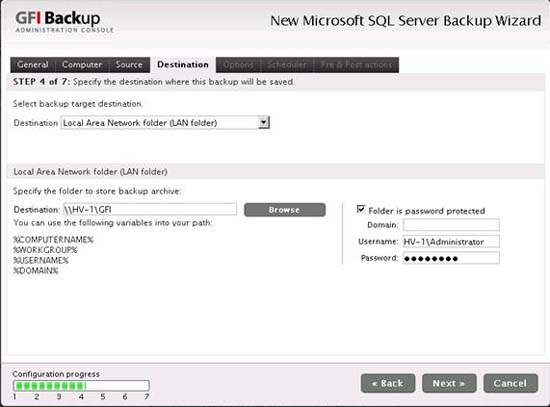Return to previous step with Back button

click(x=388, y=383)
